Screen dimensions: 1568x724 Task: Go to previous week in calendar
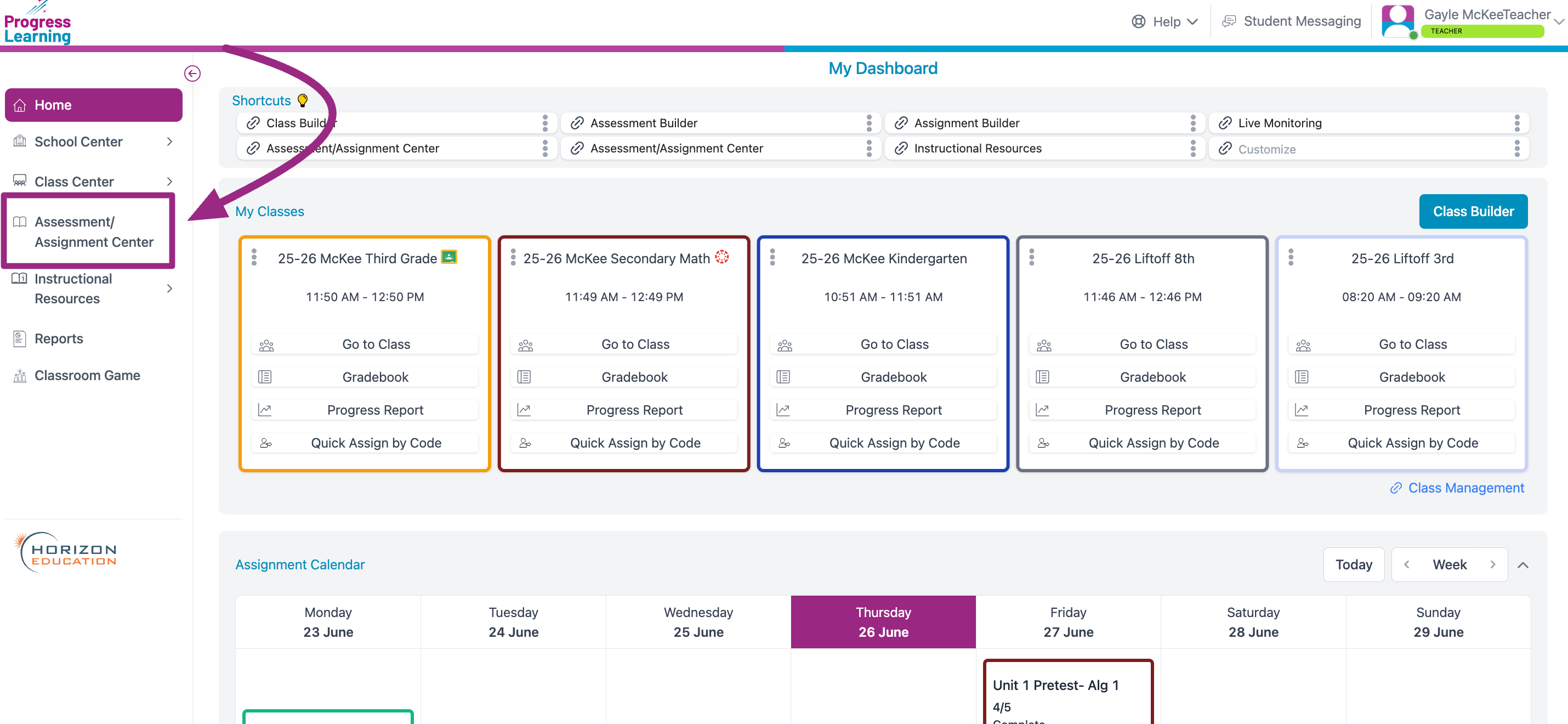[x=1407, y=564]
